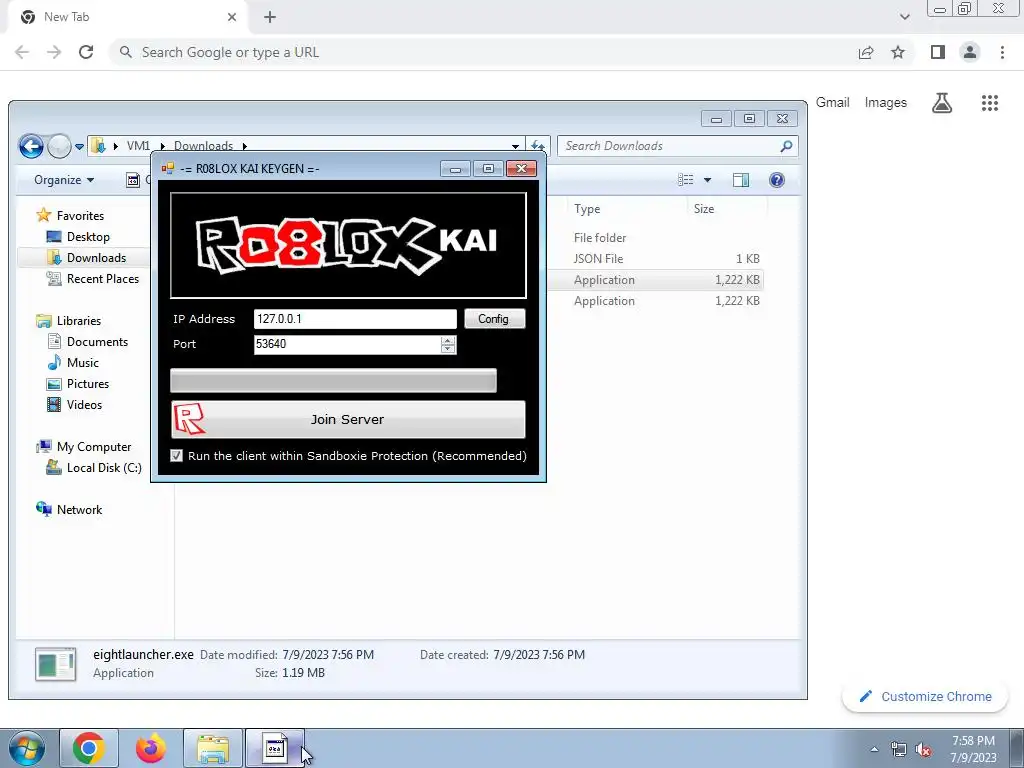
Task: Open the Images link on New Tab page
Action: [x=886, y=103]
